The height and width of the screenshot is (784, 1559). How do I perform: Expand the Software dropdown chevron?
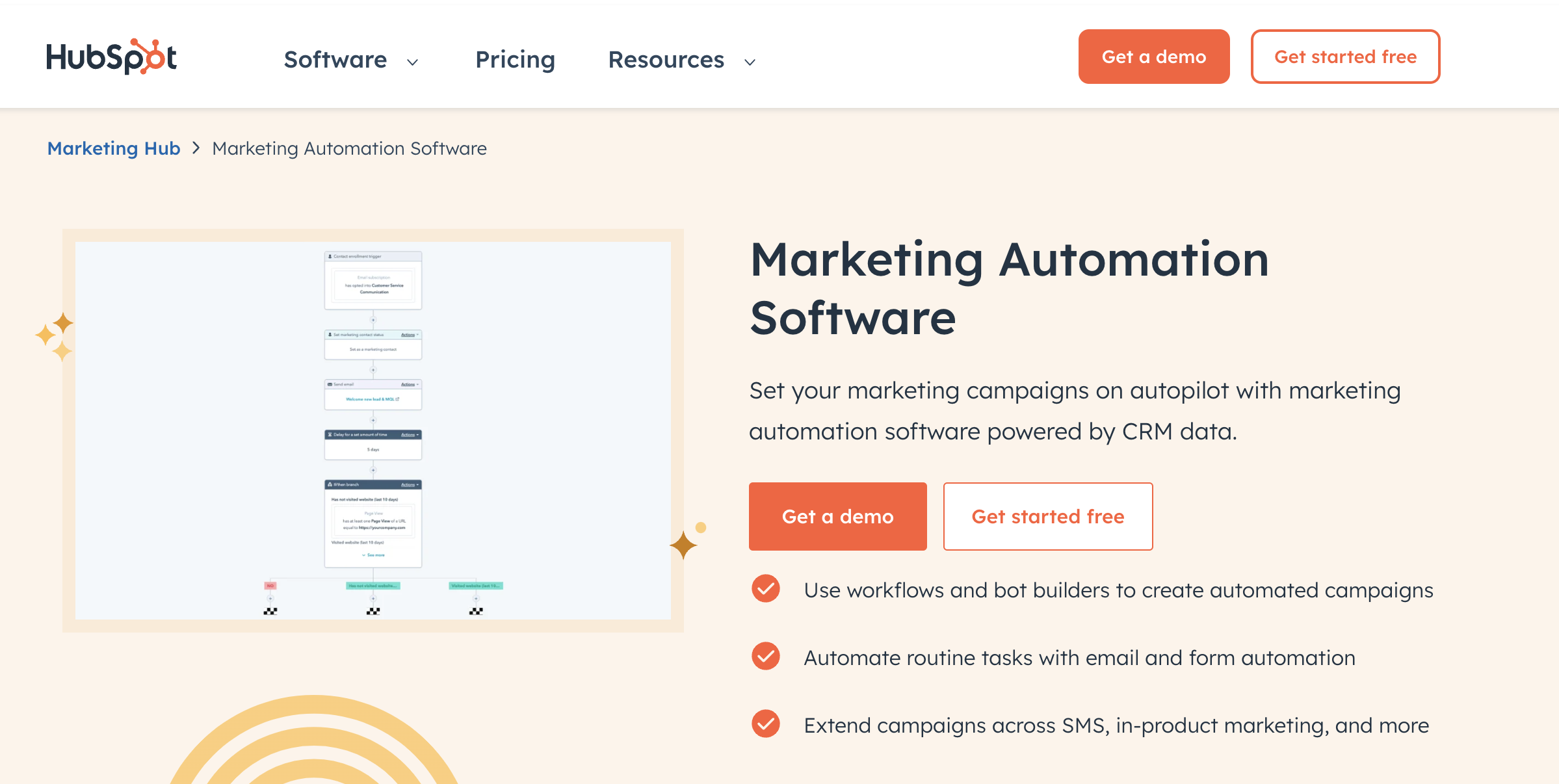(x=412, y=62)
